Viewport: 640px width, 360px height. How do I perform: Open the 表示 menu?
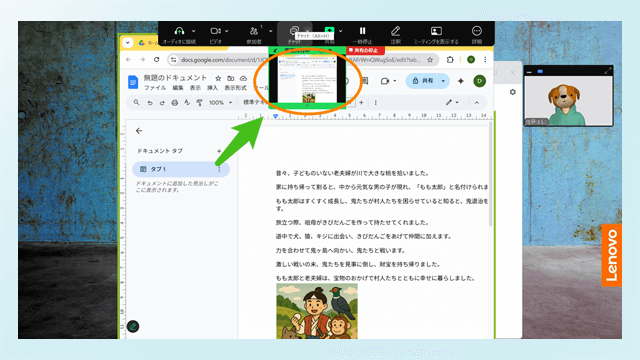click(195, 88)
